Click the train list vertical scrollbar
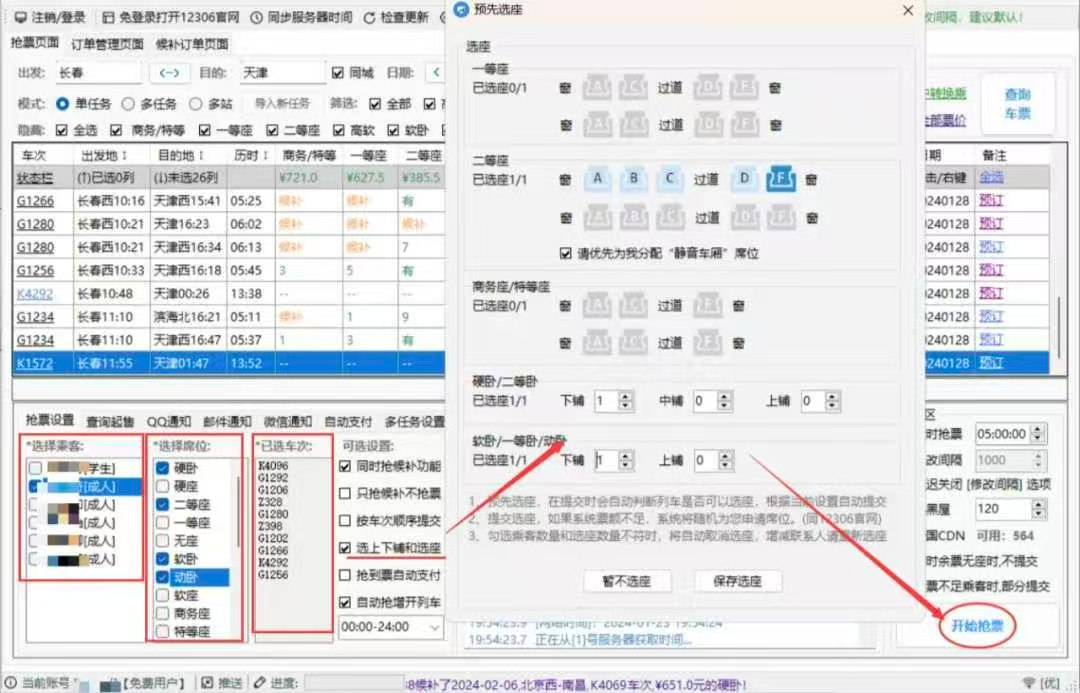This screenshot has width=1080, height=693. click(1059, 320)
